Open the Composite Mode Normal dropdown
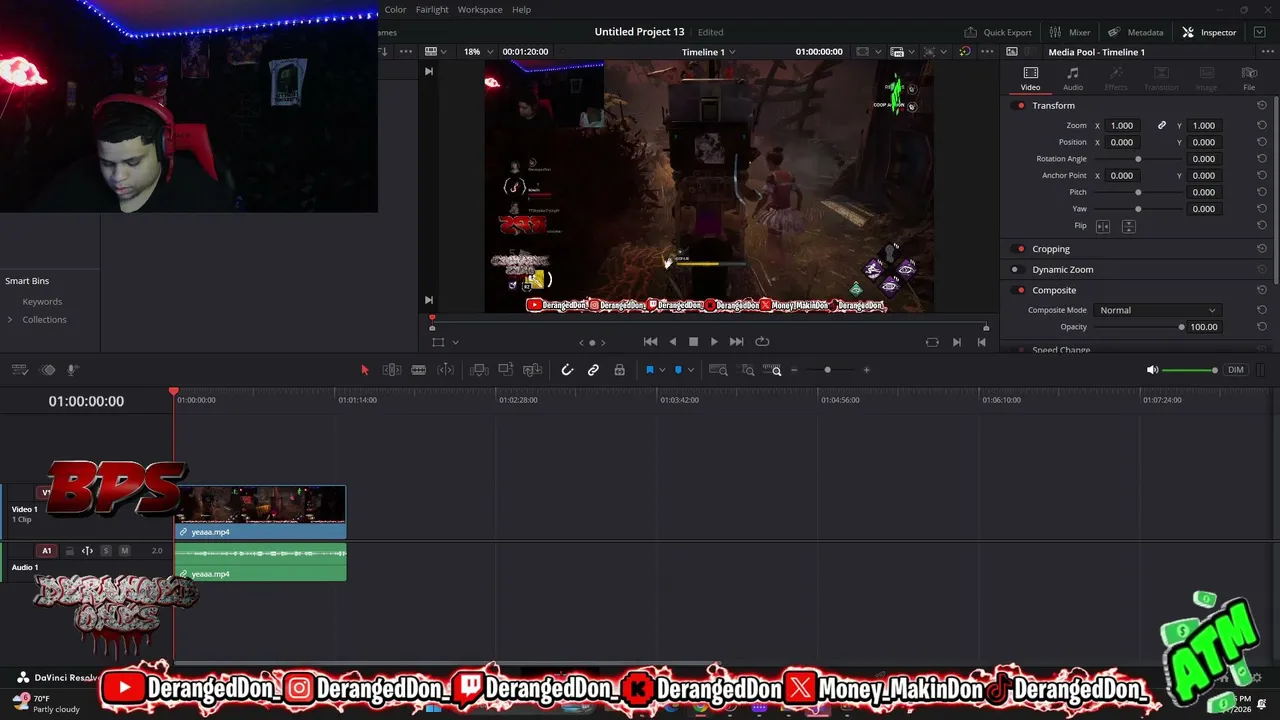This screenshot has height=720, width=1280. 1157,310
